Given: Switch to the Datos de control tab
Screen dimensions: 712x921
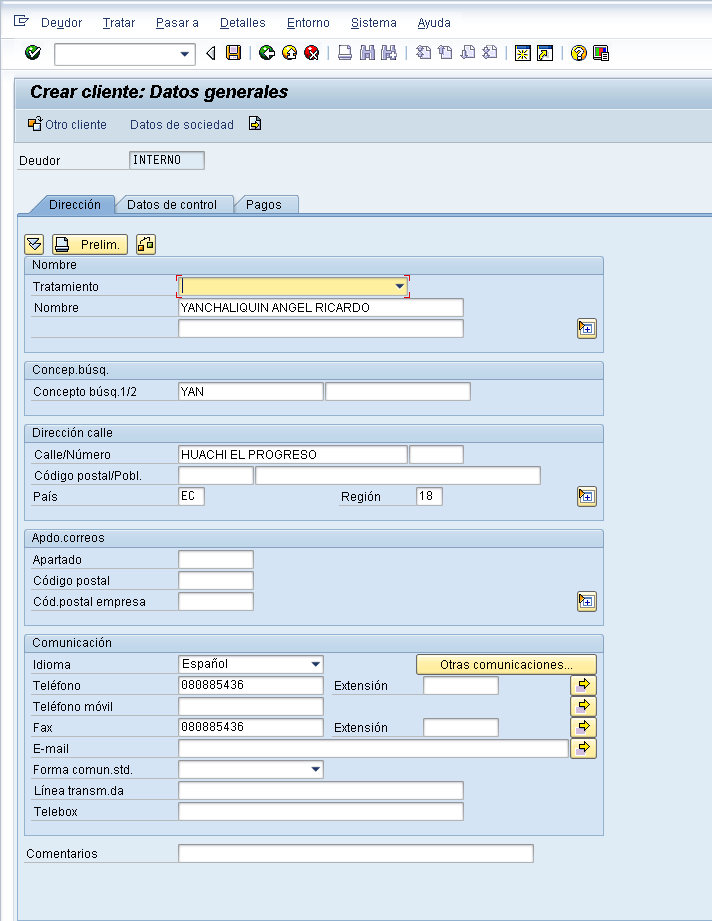Looking at the screenshot, I should pyautogui.click(x=172, y=204).
